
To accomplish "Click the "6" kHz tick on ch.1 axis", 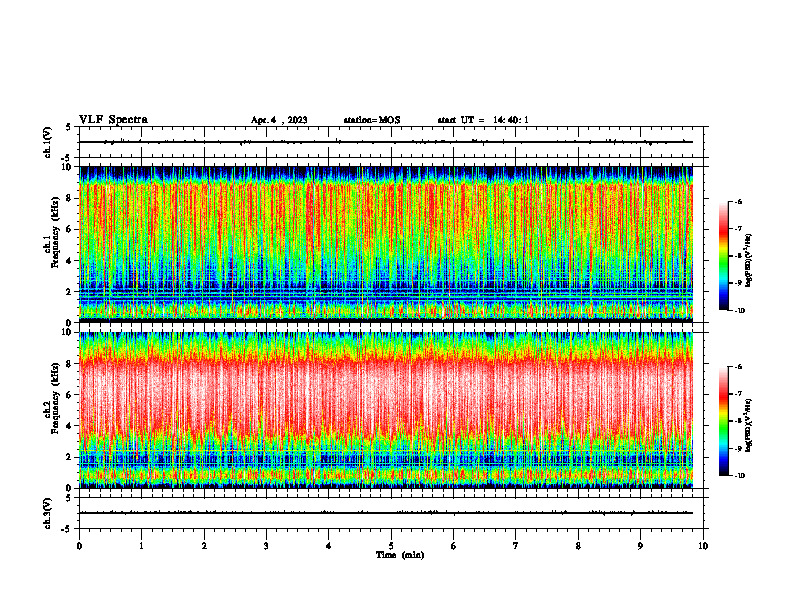I will [70, 229].
